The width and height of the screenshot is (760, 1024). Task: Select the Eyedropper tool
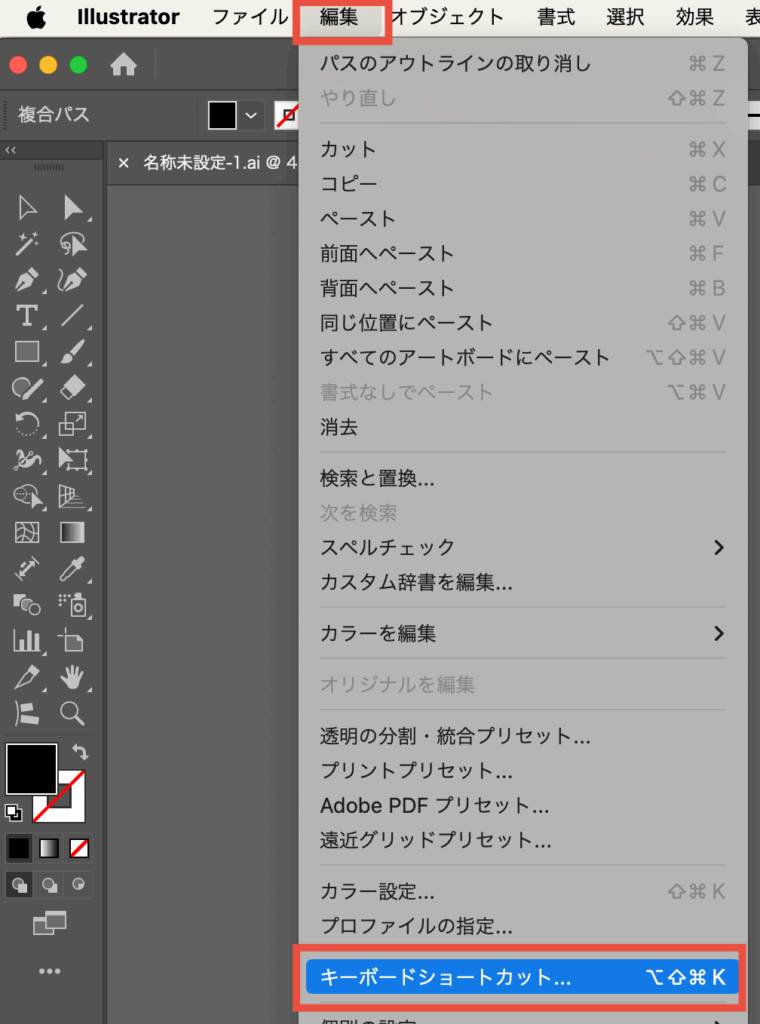click(72, 569)
